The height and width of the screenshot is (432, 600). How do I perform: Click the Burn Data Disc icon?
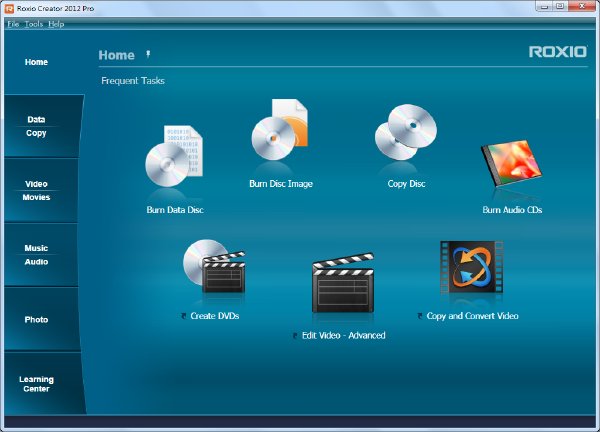pos(174,156)
